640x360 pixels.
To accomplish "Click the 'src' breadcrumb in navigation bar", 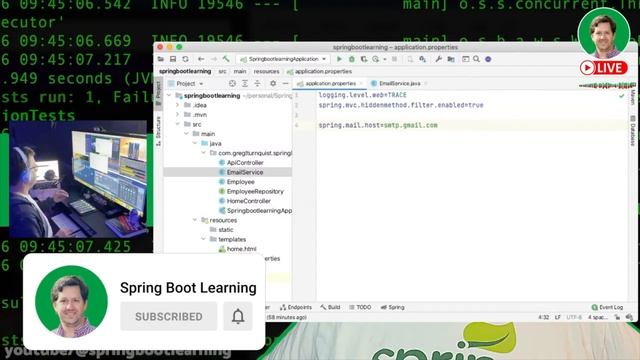I will point(222,71).
